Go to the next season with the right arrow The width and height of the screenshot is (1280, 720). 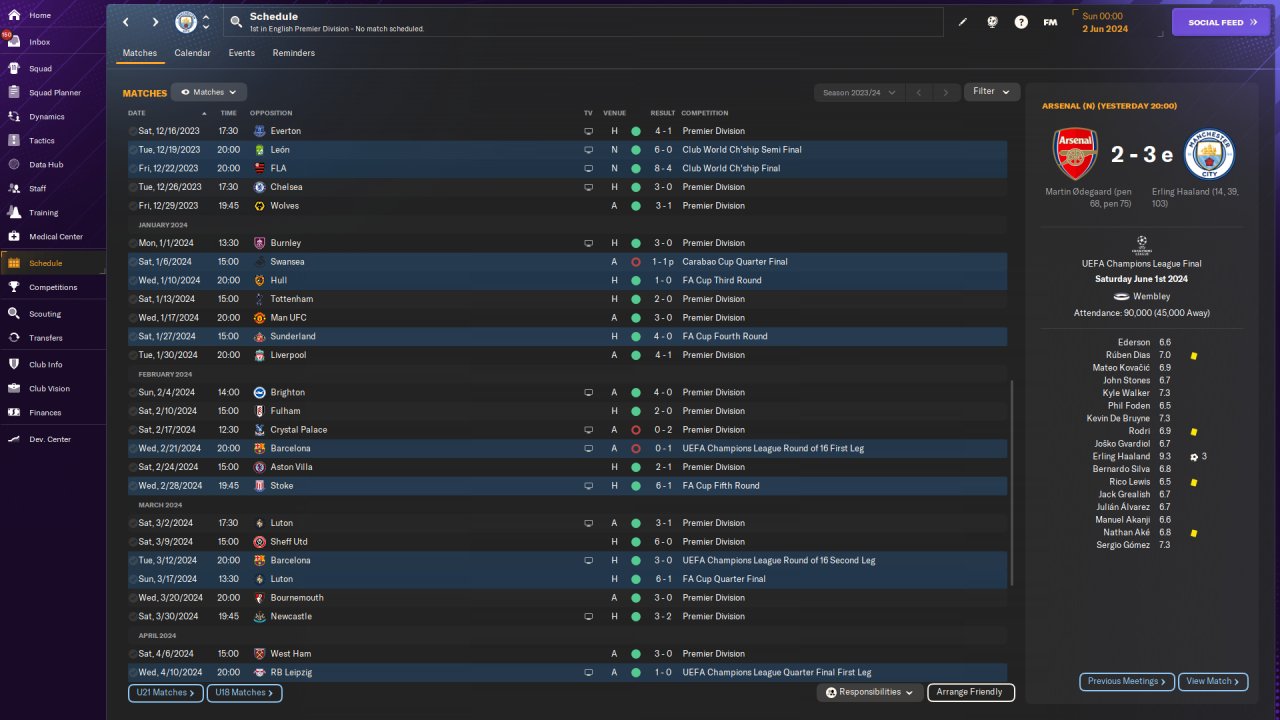pyautogui.click(x=946, y=92)
